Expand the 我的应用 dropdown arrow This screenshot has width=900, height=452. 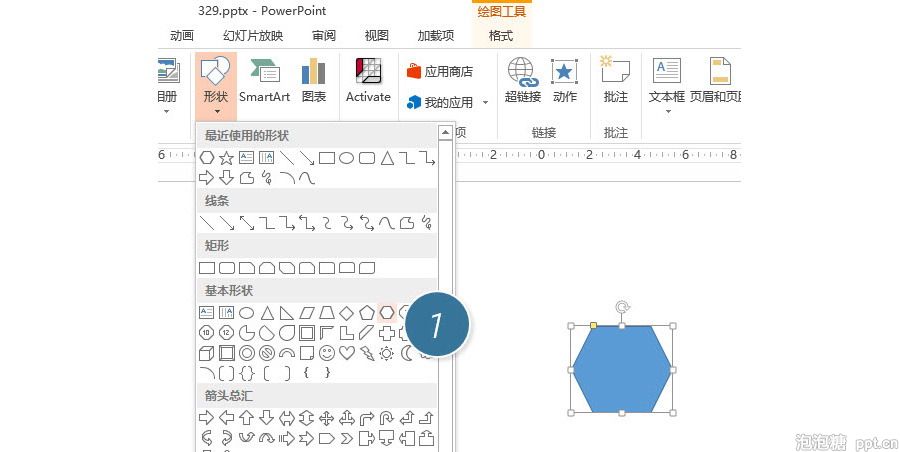coord(486,103)
